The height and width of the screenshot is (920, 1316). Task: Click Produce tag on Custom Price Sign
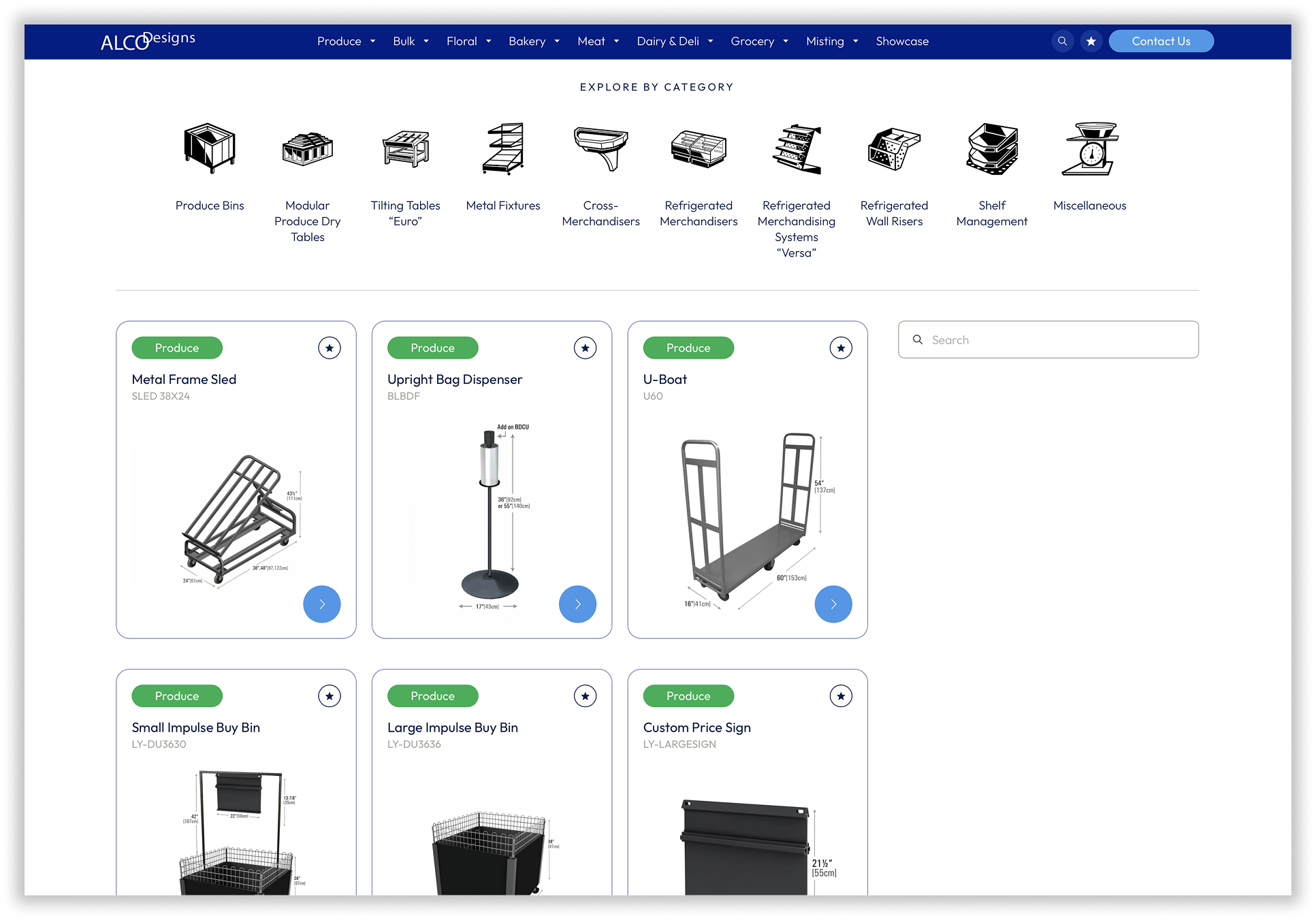point(689,696)
